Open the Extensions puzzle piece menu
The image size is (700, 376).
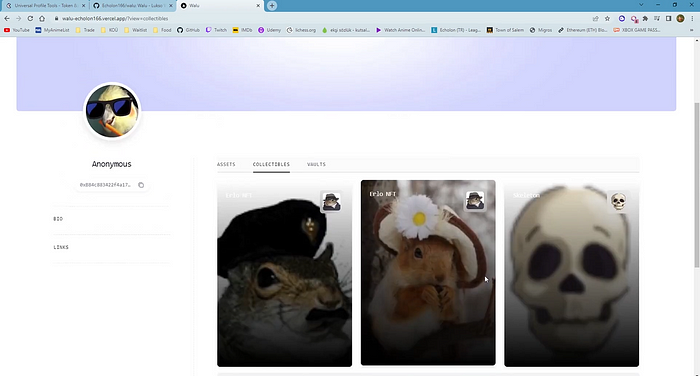pos(645,18)
